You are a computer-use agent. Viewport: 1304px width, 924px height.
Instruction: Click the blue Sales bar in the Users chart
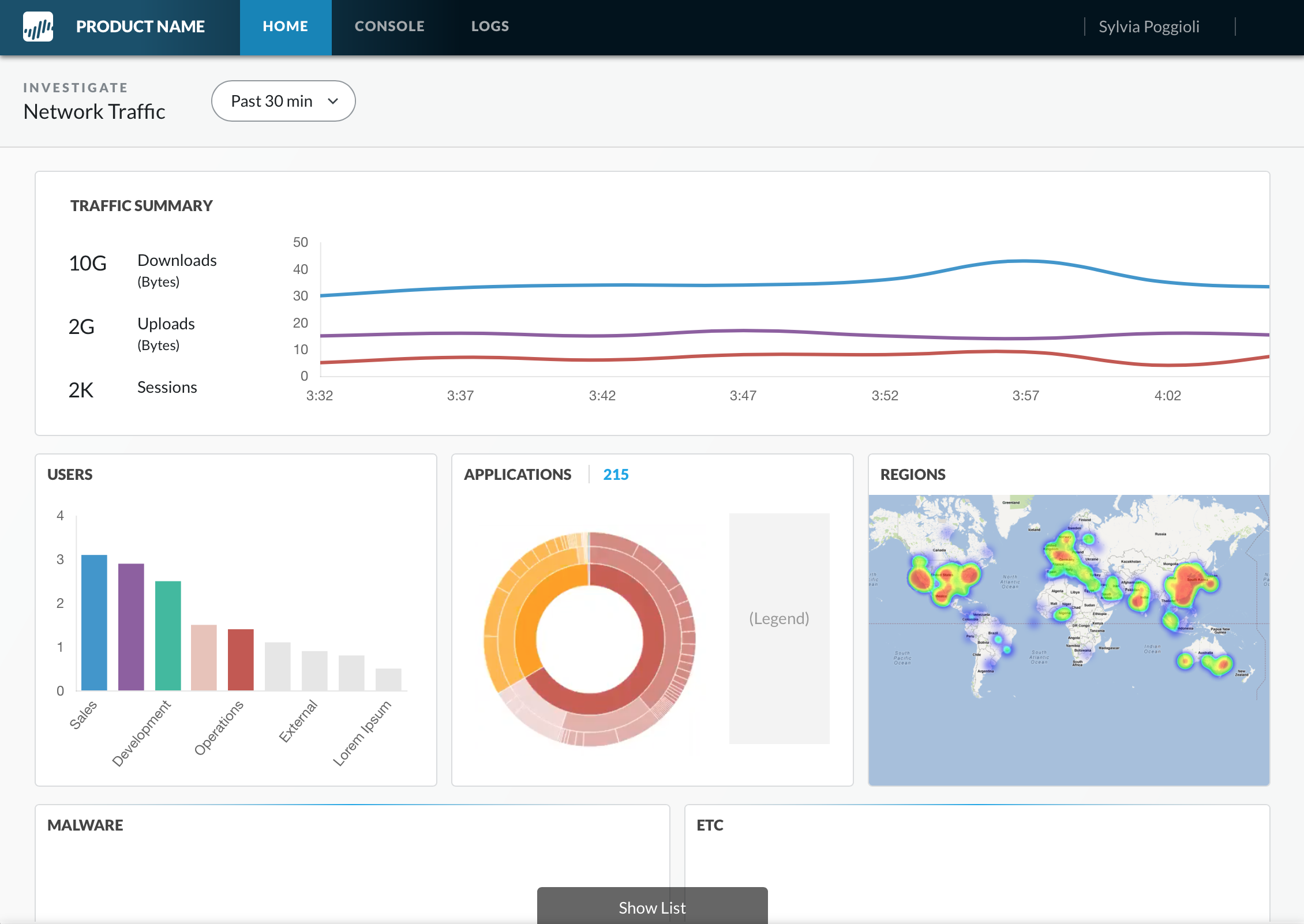point(94,623)
